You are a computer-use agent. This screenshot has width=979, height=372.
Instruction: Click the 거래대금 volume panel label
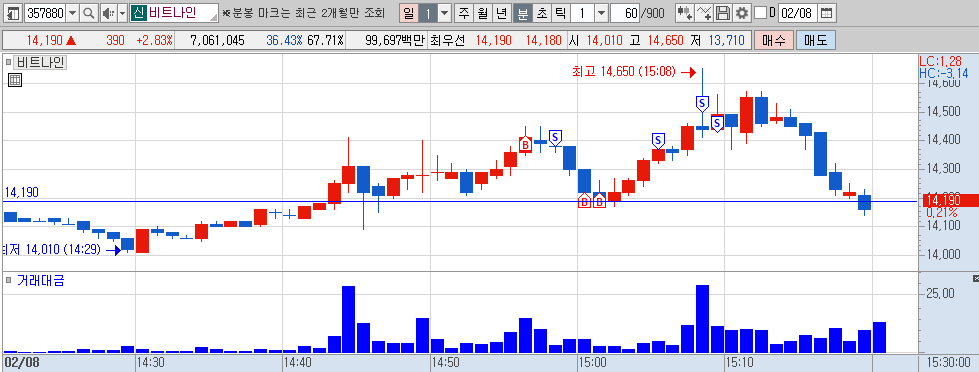click(x=40, y=280)
